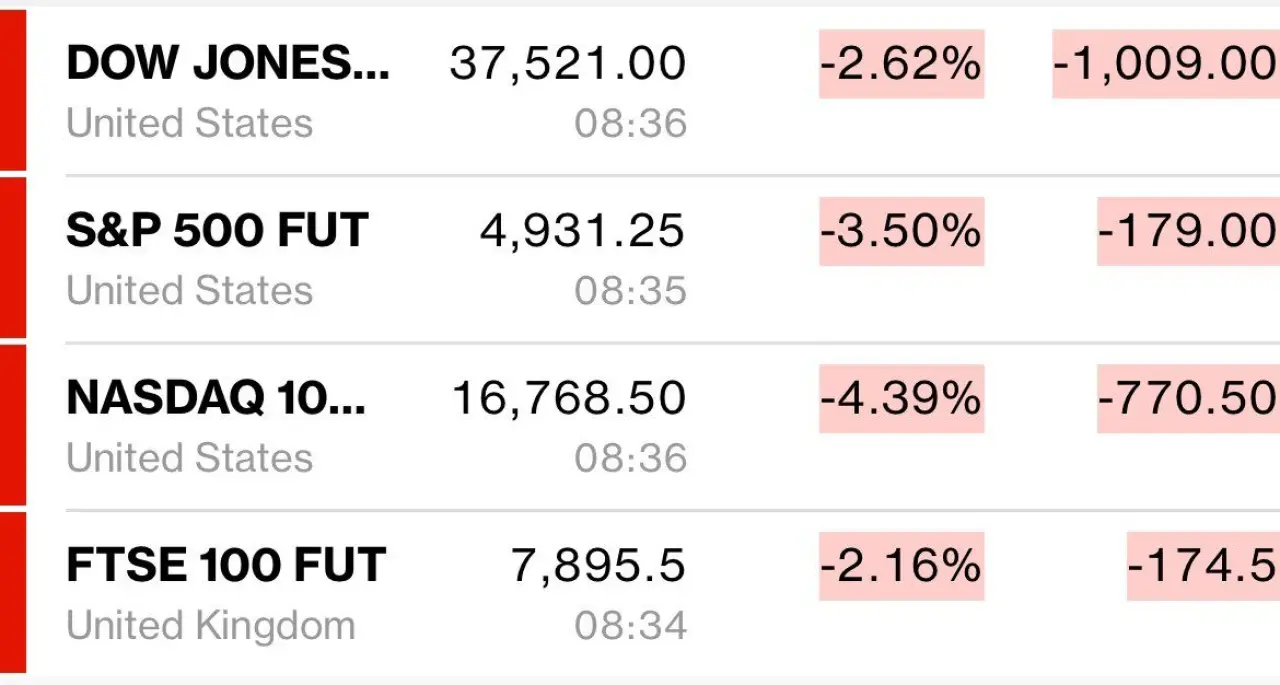This screenshot has height=685, width=1280.
Task: Click the Nasdaq price 16,768.50
Action: [x=568, y=398]
